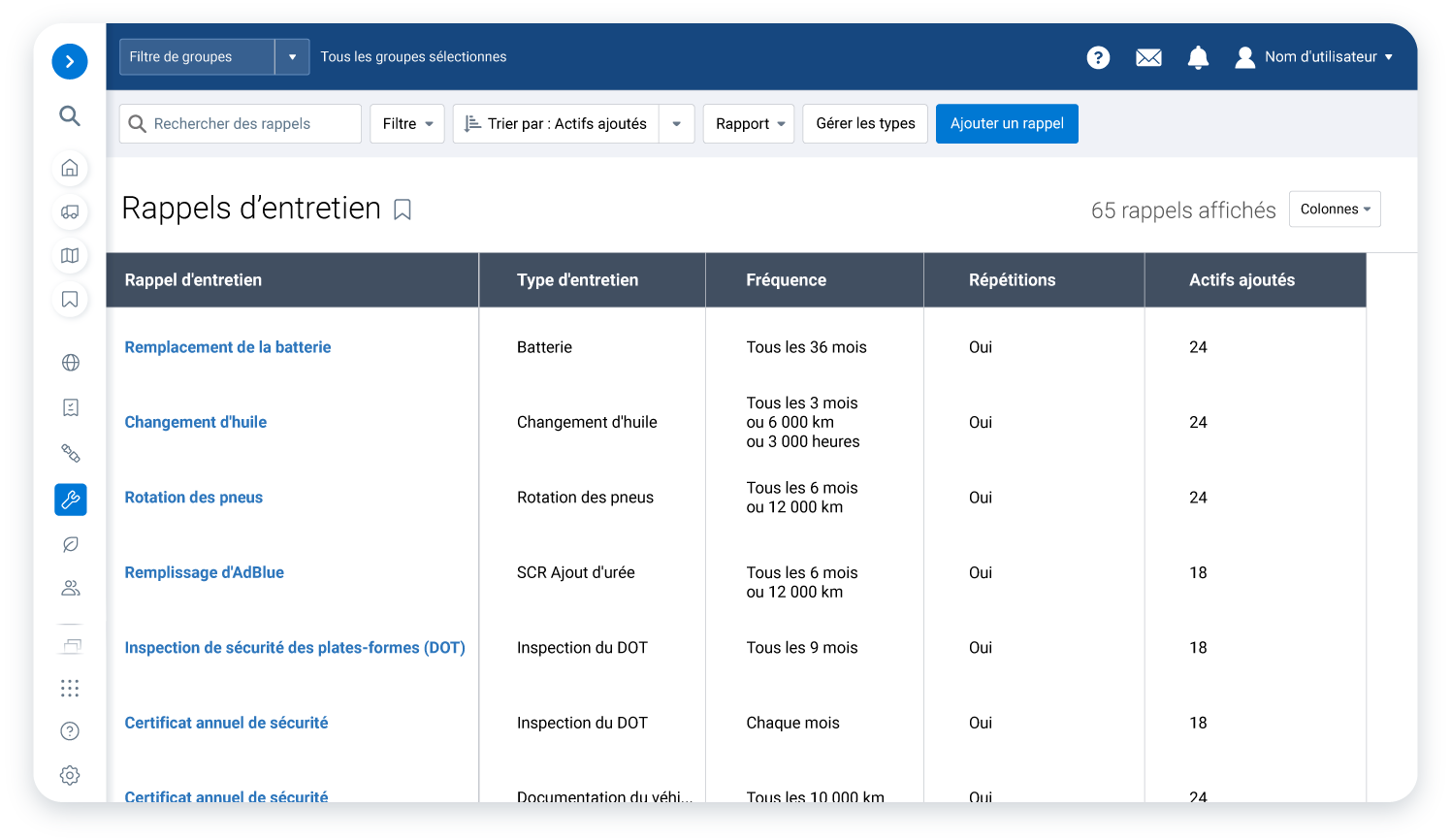Toggle the sidebar collapse arrow button

pos(69,61)
